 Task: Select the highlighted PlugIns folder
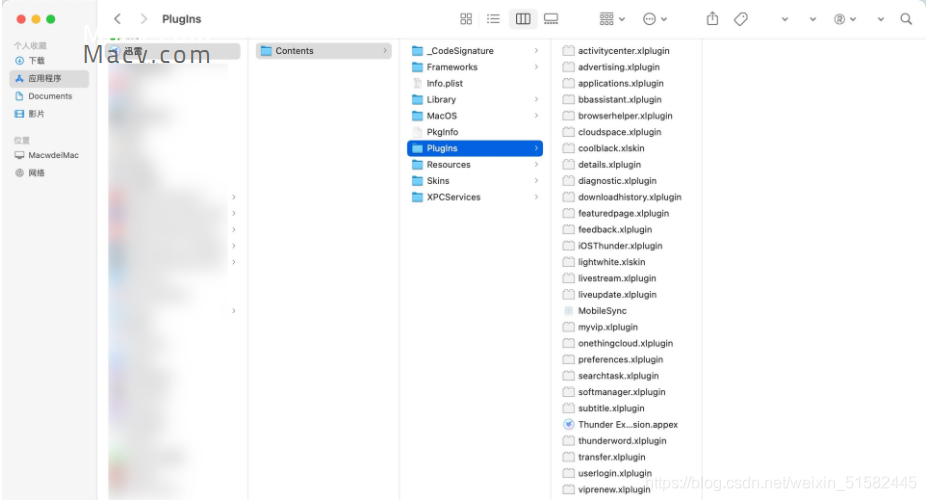click(475, 148)
